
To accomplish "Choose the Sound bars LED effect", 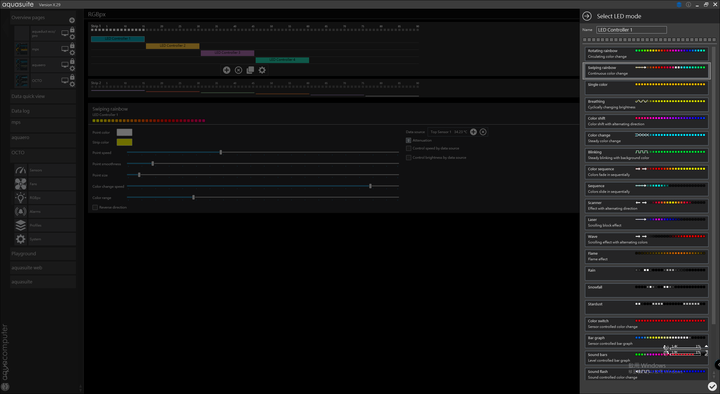I will (x=647, y=357).
